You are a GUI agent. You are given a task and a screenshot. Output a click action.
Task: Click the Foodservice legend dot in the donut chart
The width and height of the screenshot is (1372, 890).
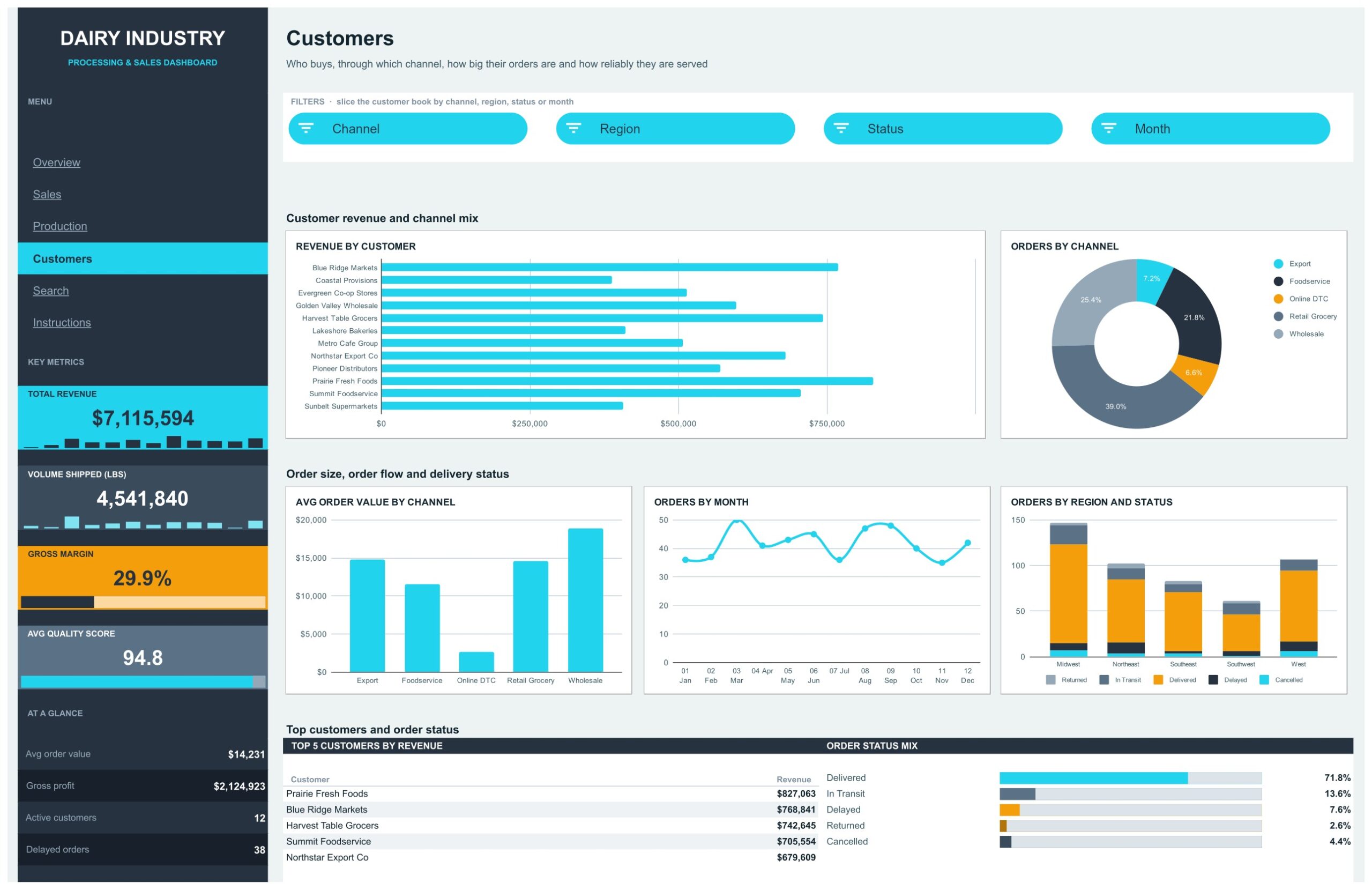1278,281
